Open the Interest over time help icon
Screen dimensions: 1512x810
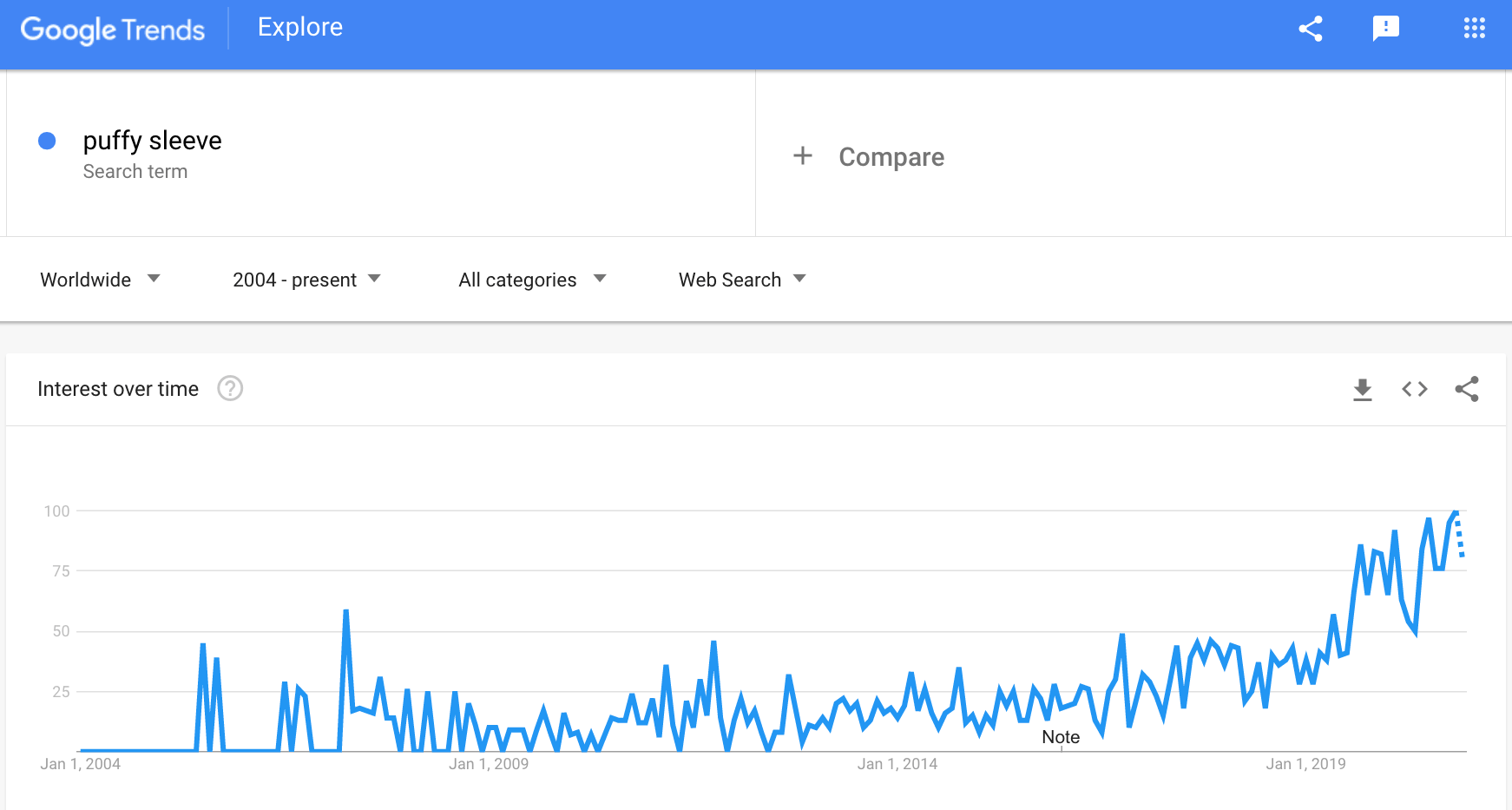point(230,388)
